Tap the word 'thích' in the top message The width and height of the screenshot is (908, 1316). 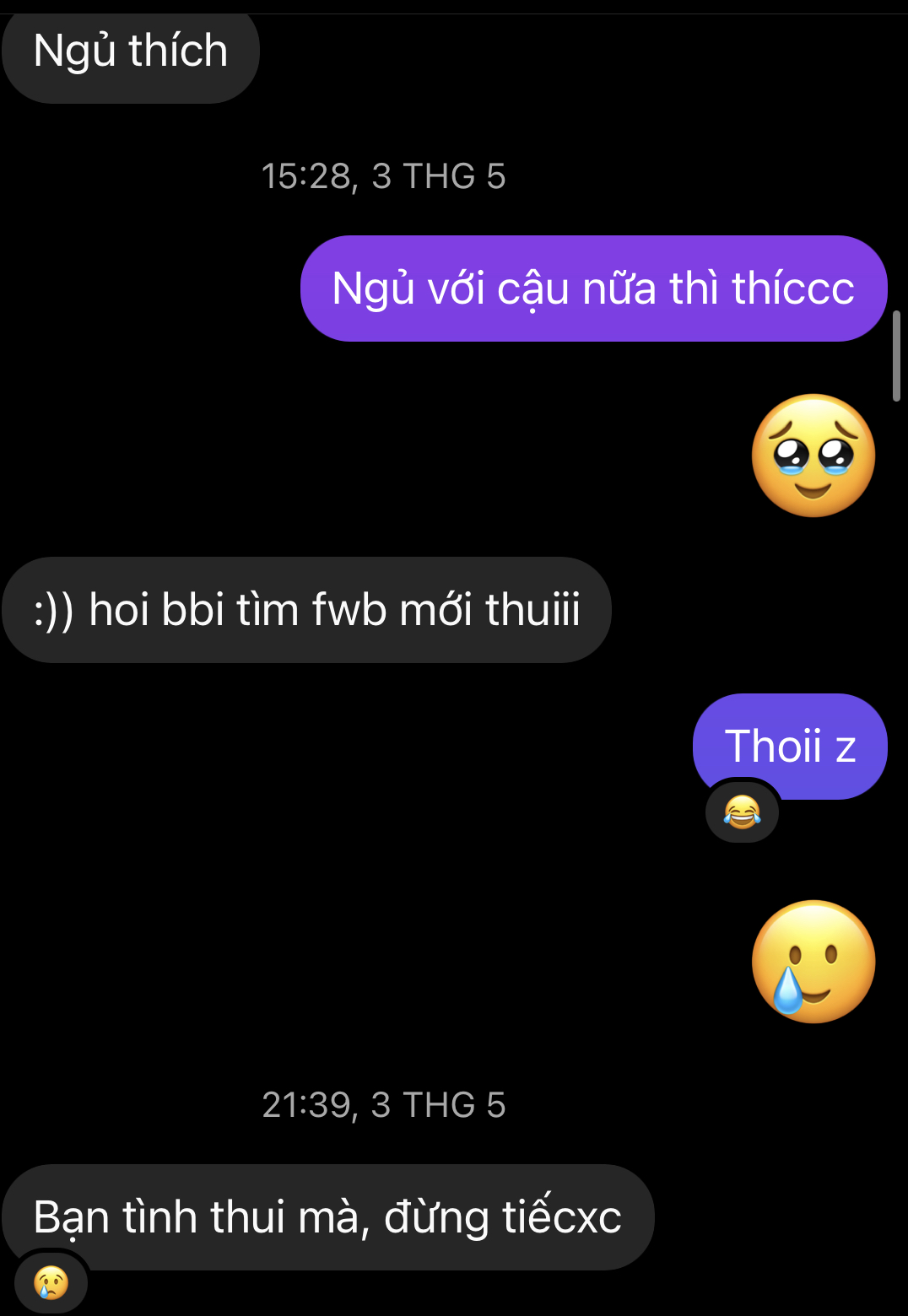[179, 51]
